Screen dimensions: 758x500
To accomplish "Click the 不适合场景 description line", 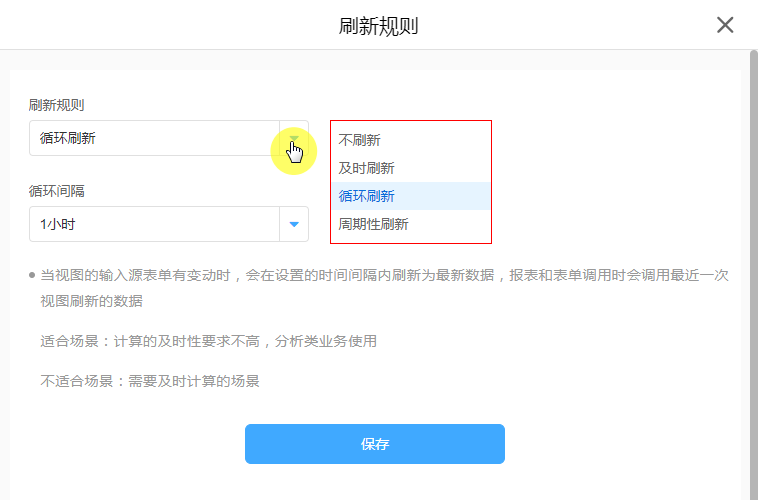I will (x=150, y=381).
